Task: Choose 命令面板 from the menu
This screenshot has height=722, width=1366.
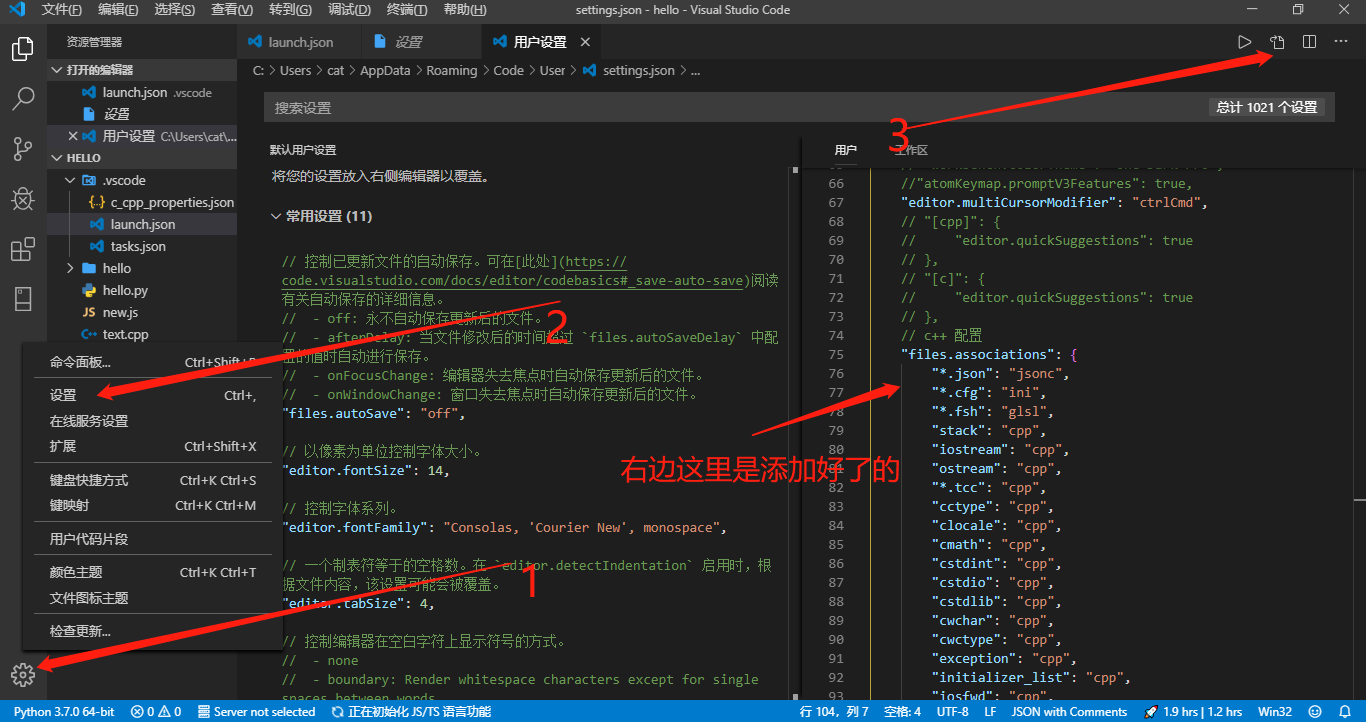Action: click(153, 362)
